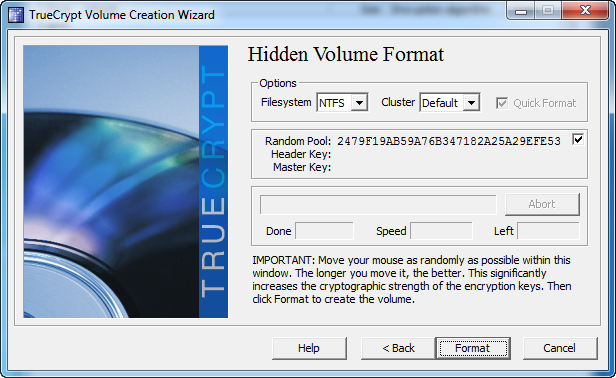Screen dimensions: 616x378
Task: Click the TrueCrypt disc banner image
Action: pos(125,182)
